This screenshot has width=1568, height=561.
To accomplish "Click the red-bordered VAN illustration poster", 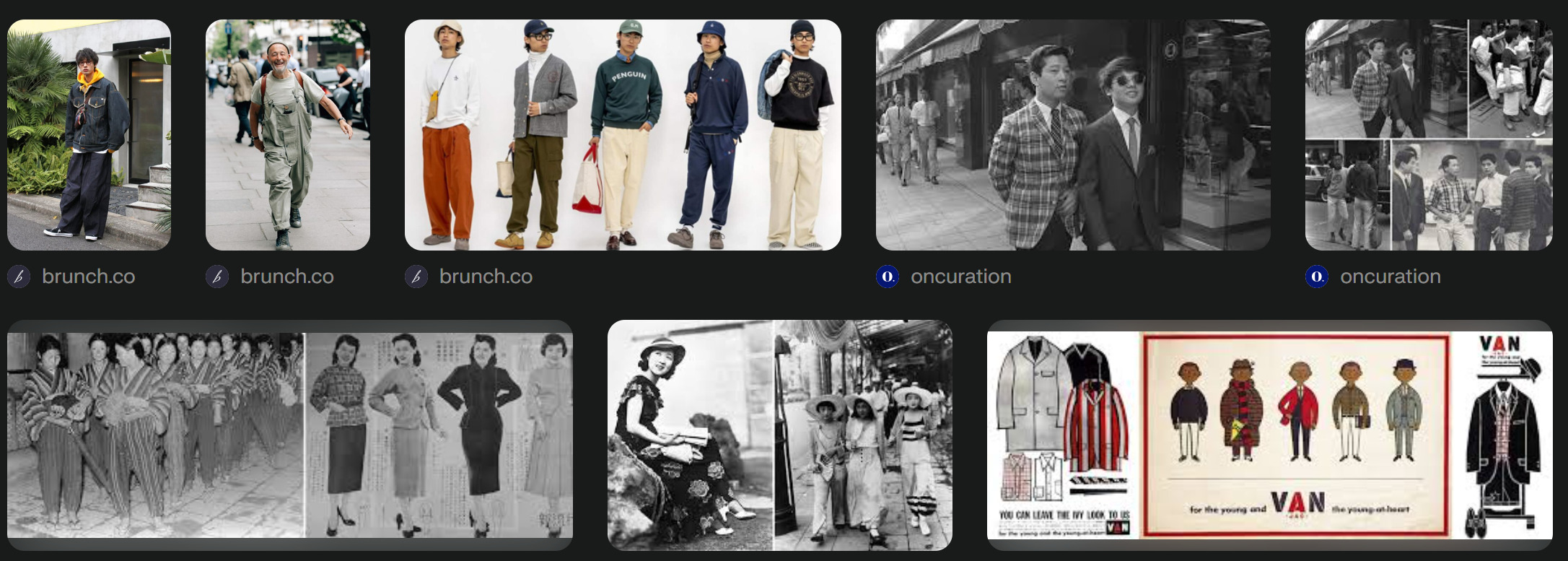I will coord(1297,435).
